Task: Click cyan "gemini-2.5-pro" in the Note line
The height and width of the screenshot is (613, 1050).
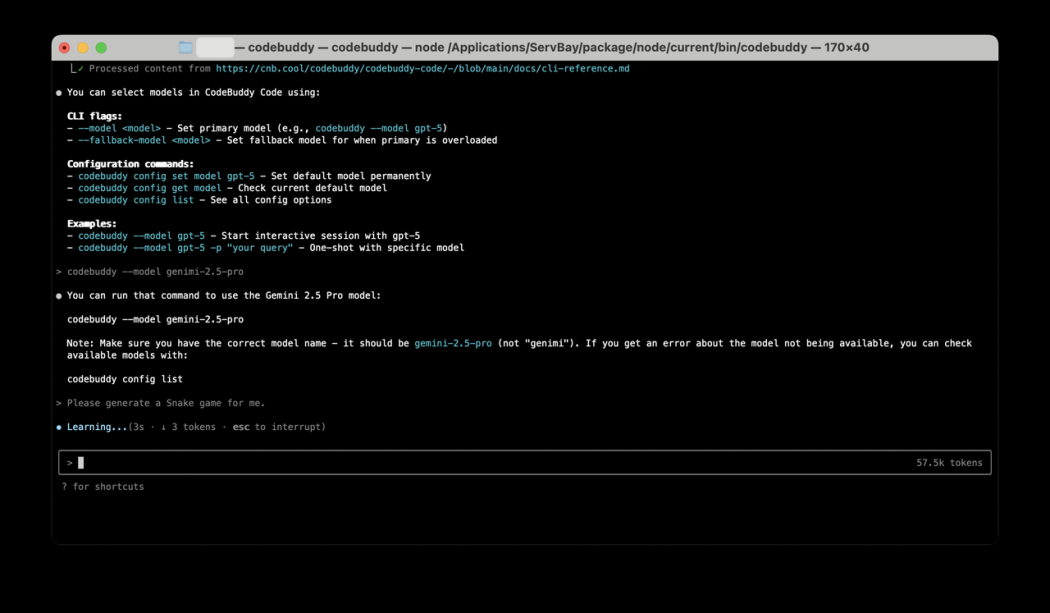Action: pos(453,343)
